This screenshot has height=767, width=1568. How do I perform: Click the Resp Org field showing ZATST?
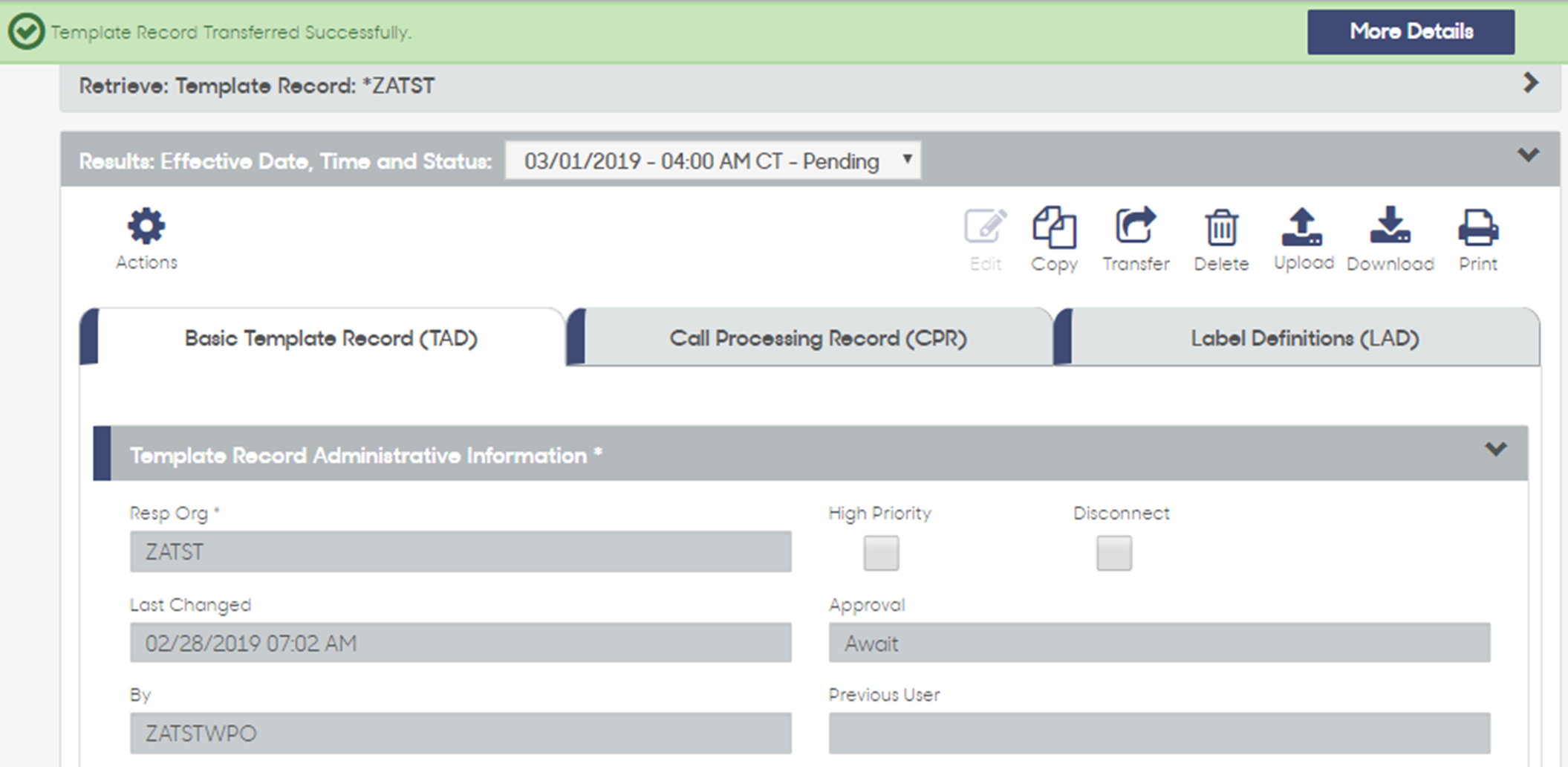461,551
